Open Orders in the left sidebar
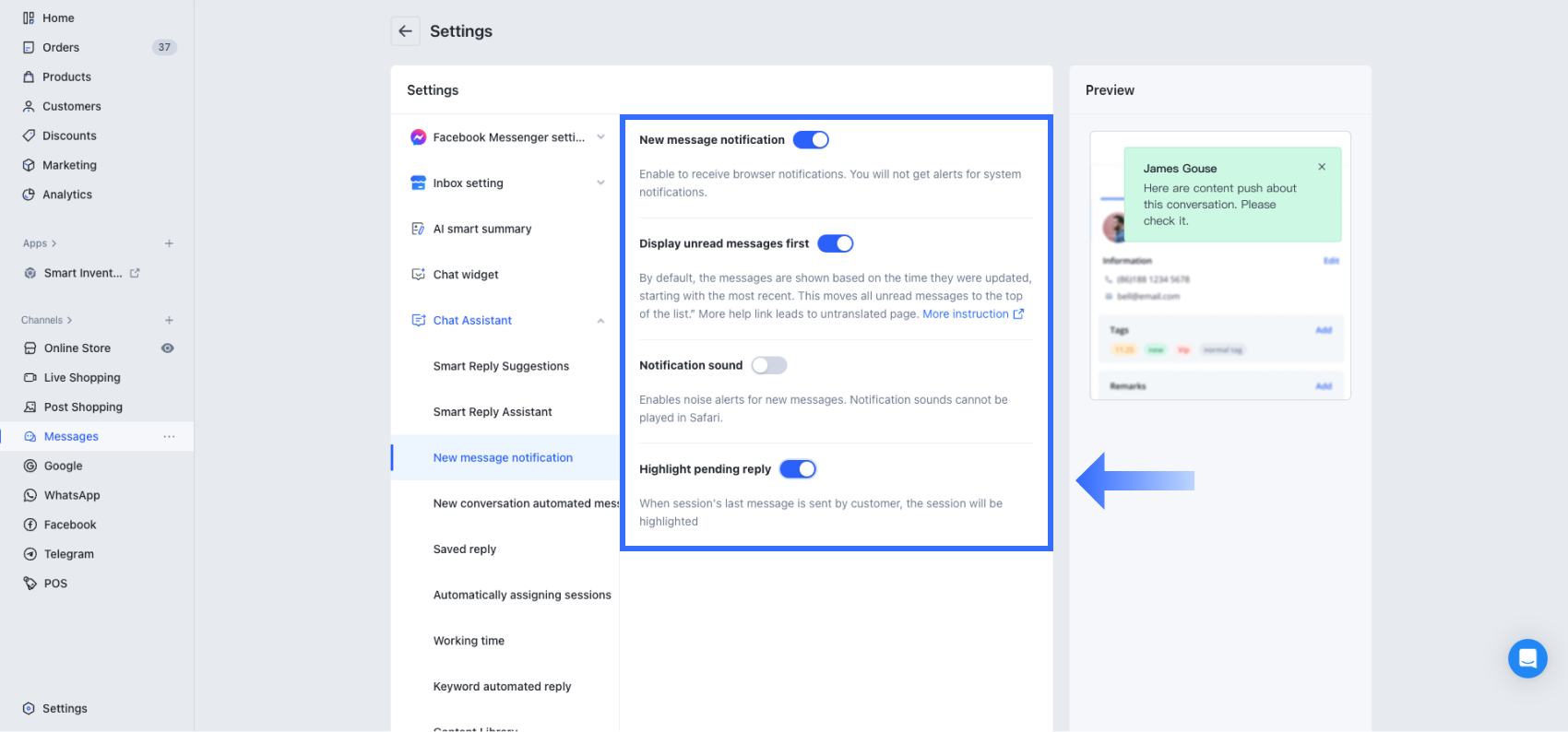The image size is (1568, 732). coord(61,47)
